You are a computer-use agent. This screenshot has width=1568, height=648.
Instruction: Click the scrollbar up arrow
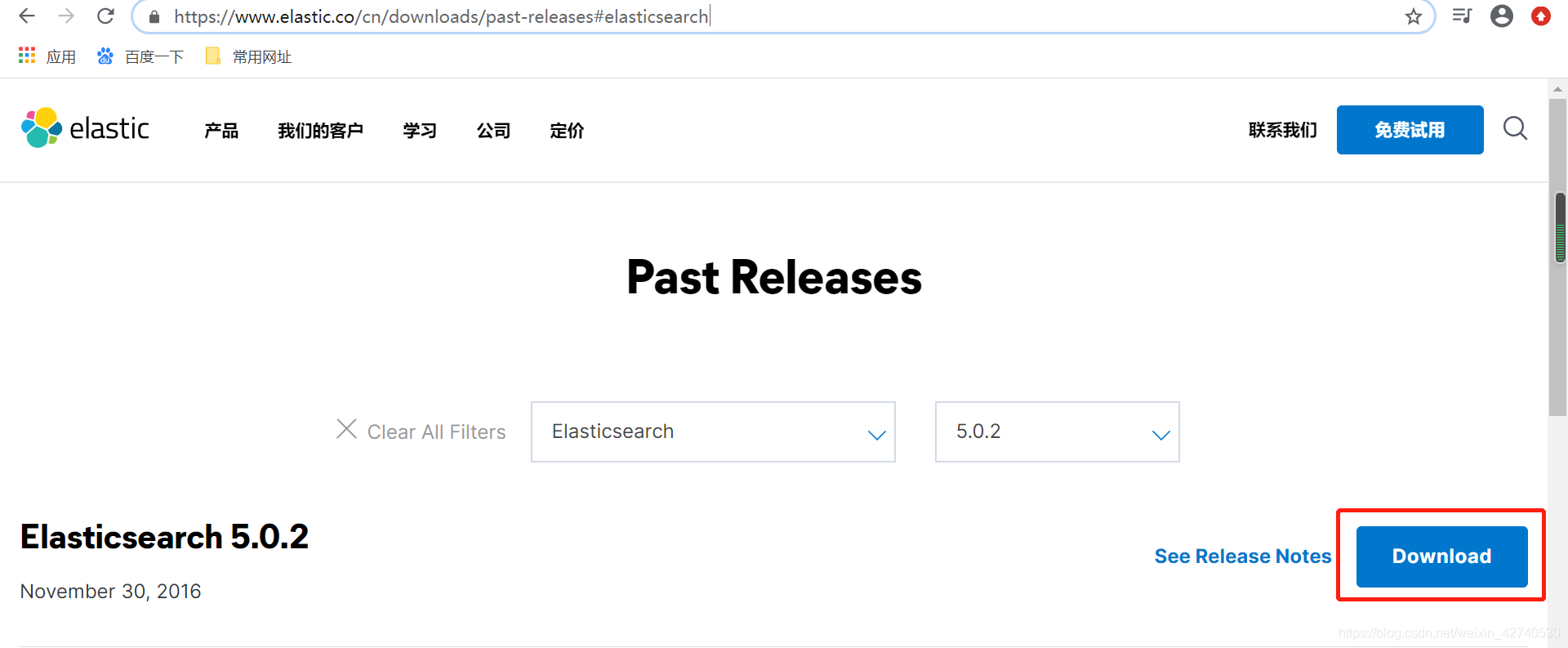1558,88
